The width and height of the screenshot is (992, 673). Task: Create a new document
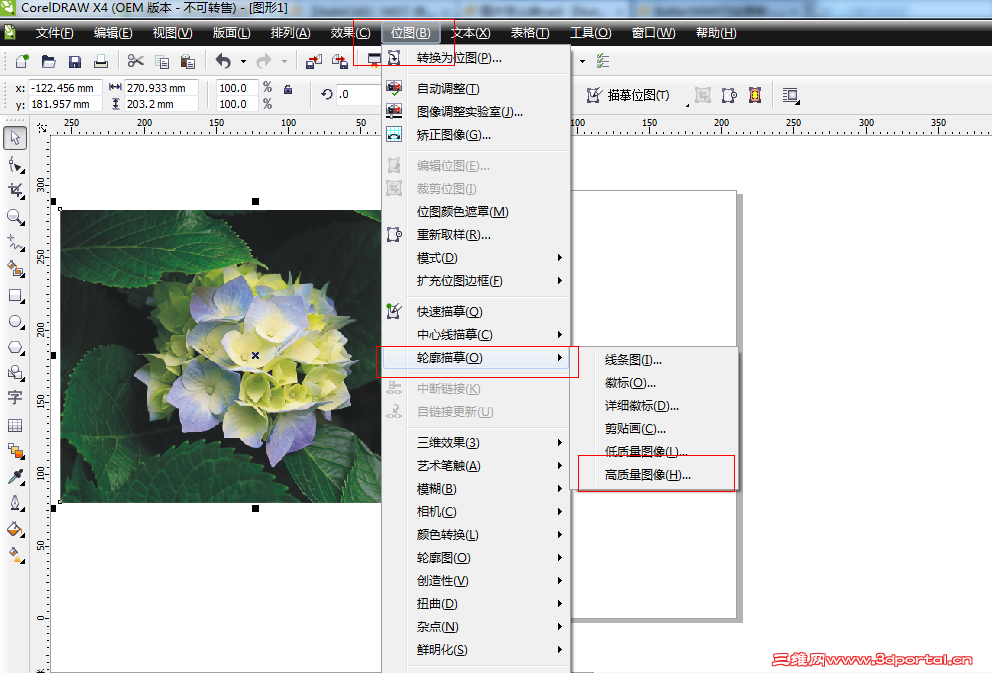(22, 61)
